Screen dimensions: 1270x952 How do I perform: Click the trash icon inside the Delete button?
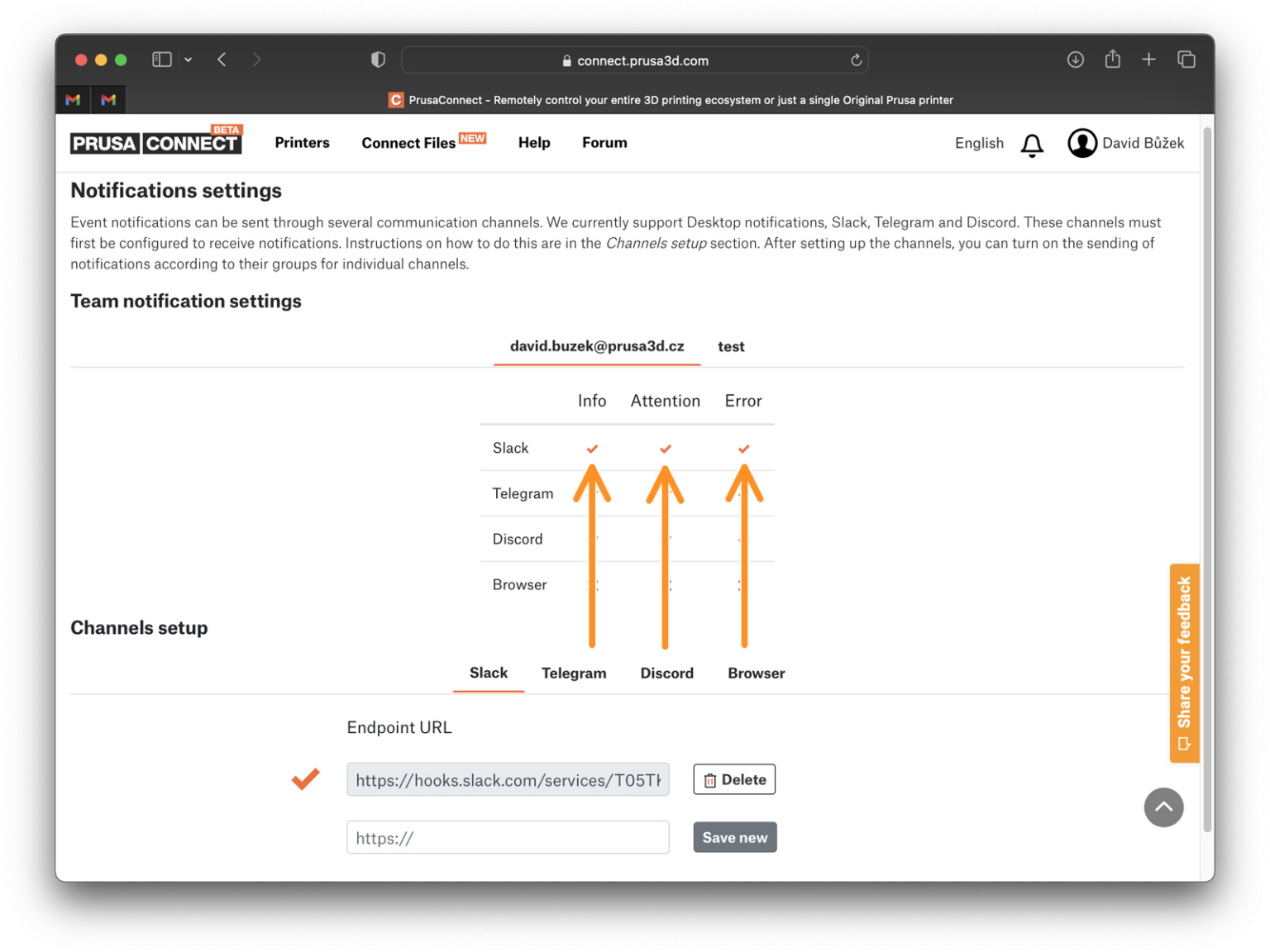[709, 779]
